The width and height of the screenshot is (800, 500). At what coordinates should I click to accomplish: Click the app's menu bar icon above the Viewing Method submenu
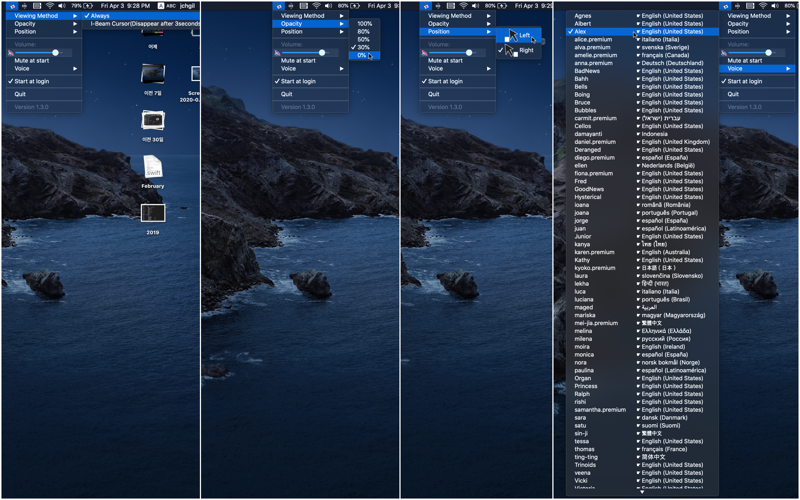(x=13, y=6)
